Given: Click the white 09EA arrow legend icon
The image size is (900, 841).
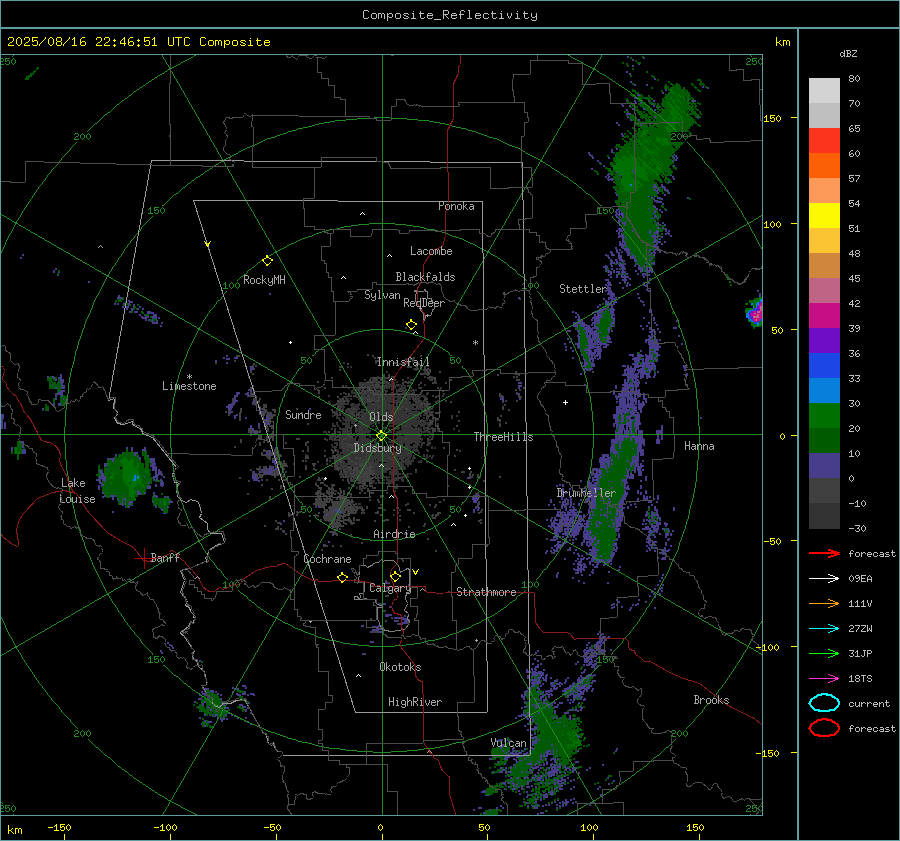Looking at the screenshot, I should tap(824, 579).
